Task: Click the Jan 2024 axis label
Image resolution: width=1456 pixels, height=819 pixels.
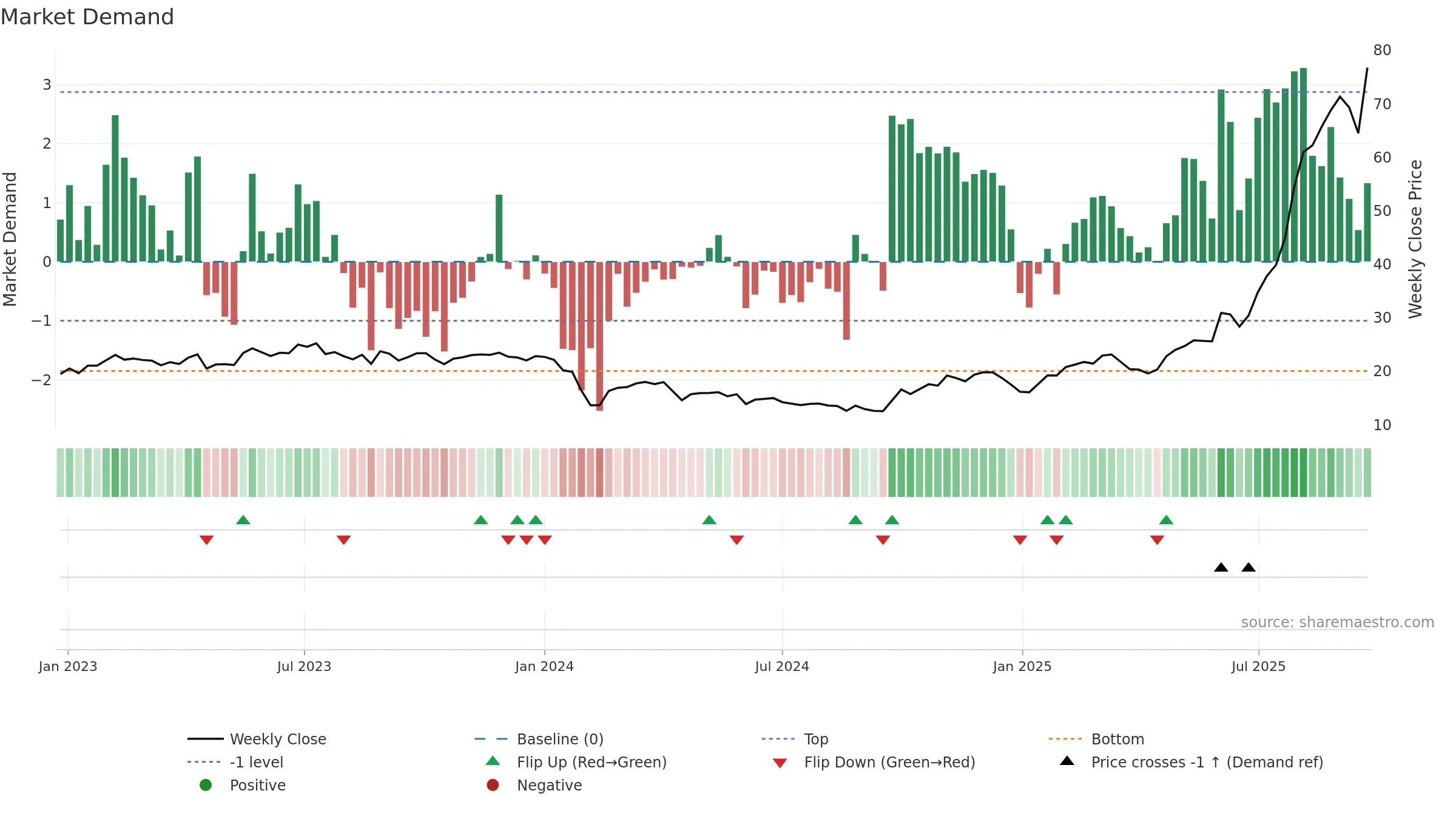Action: [544, 666]
